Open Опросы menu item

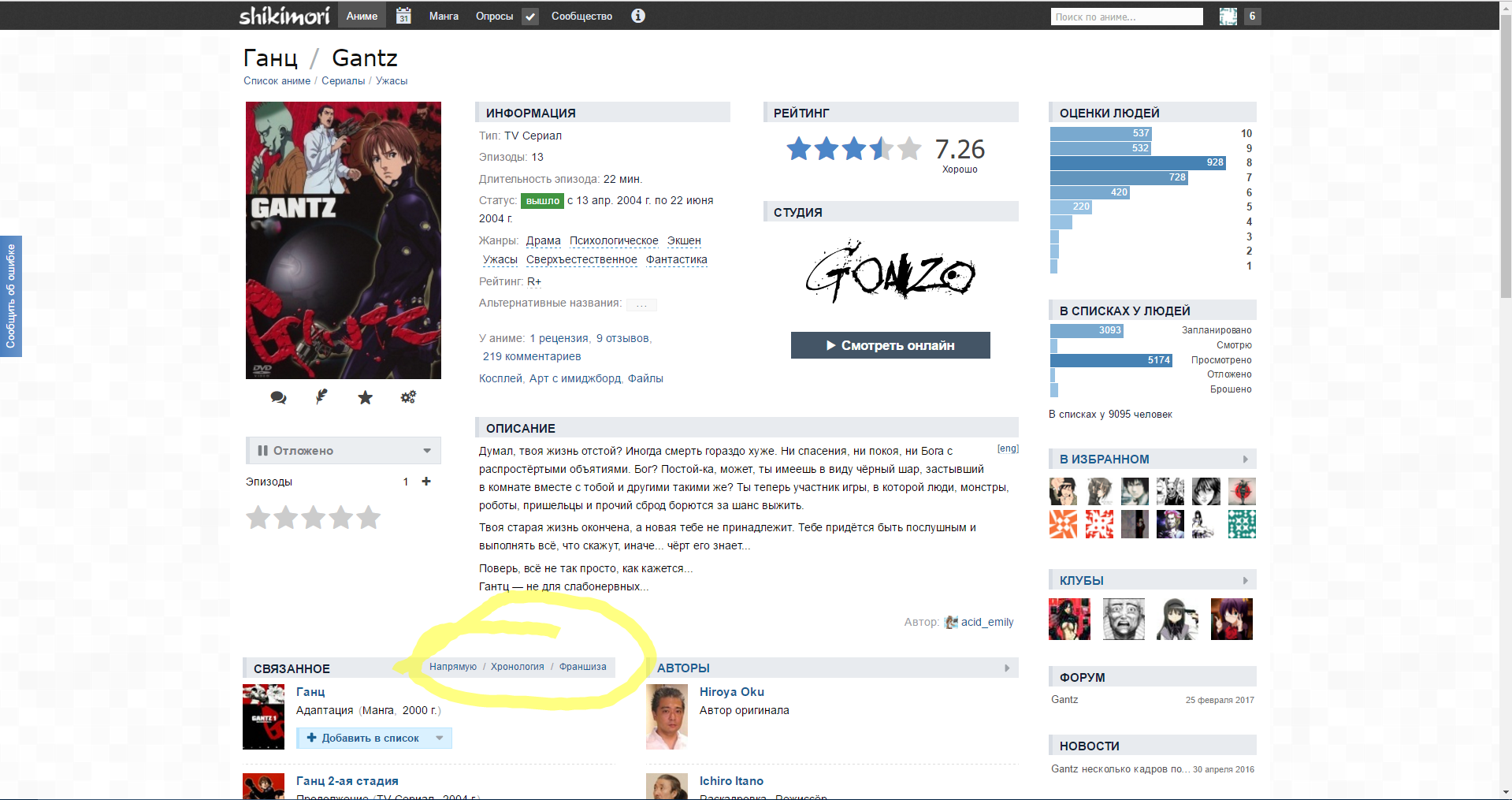(494, 16)
